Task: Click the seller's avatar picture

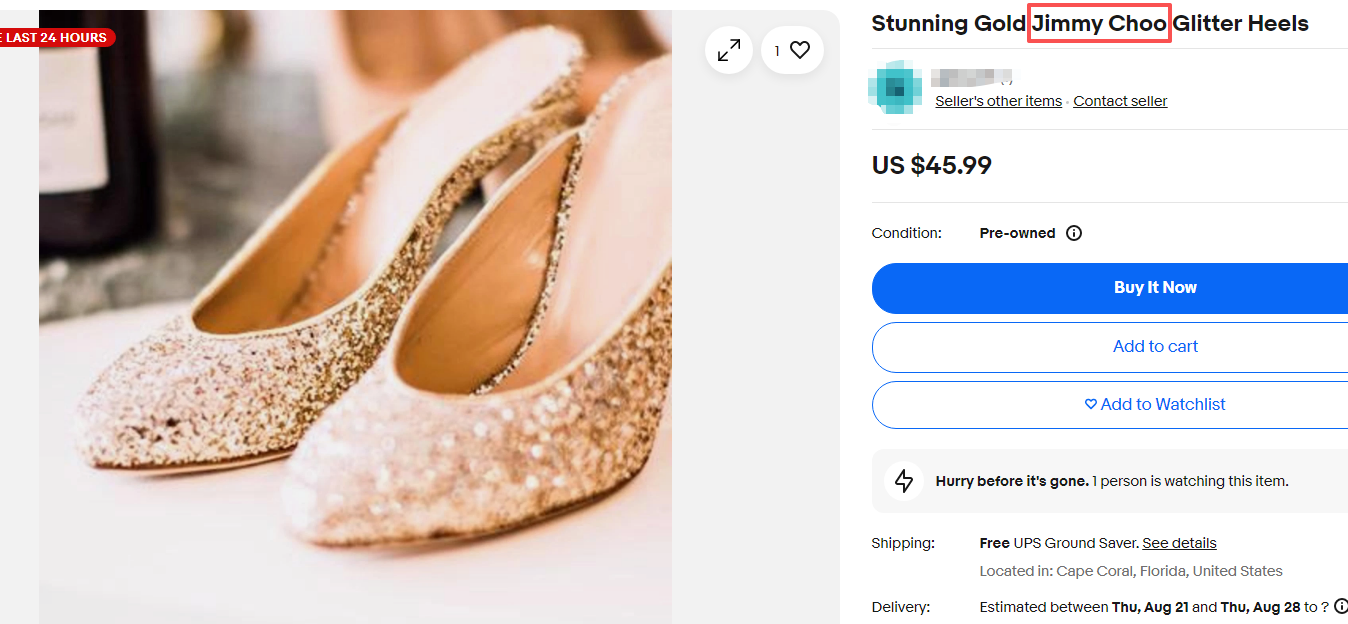Action: (895, 87)
